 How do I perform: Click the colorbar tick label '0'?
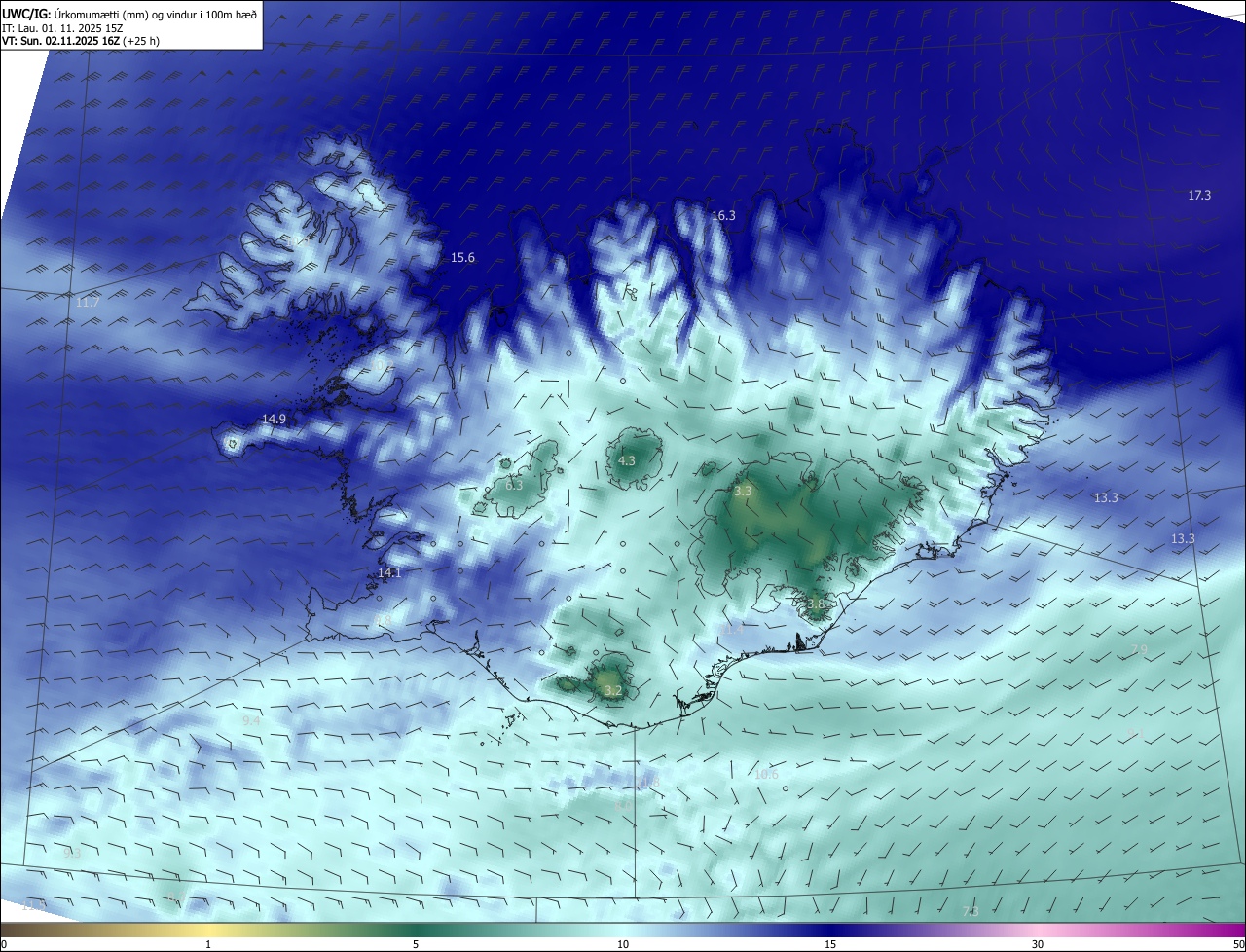click(3, 945)
